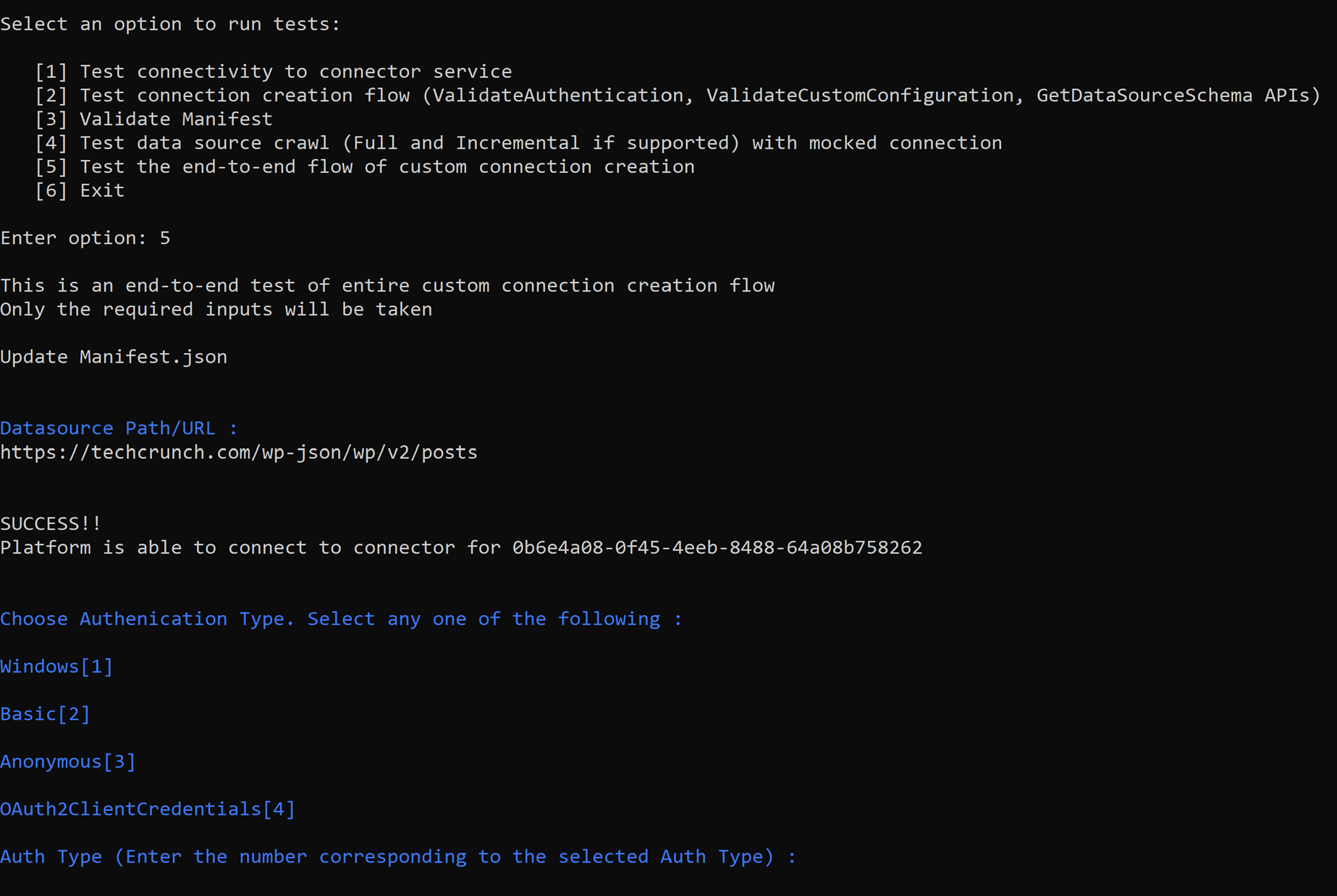The height and width of the screenshot is (896, 1337).
Task: Pick the "OAuth2ClientCredentials[4]" authentication option
Action: coord(148,809)
